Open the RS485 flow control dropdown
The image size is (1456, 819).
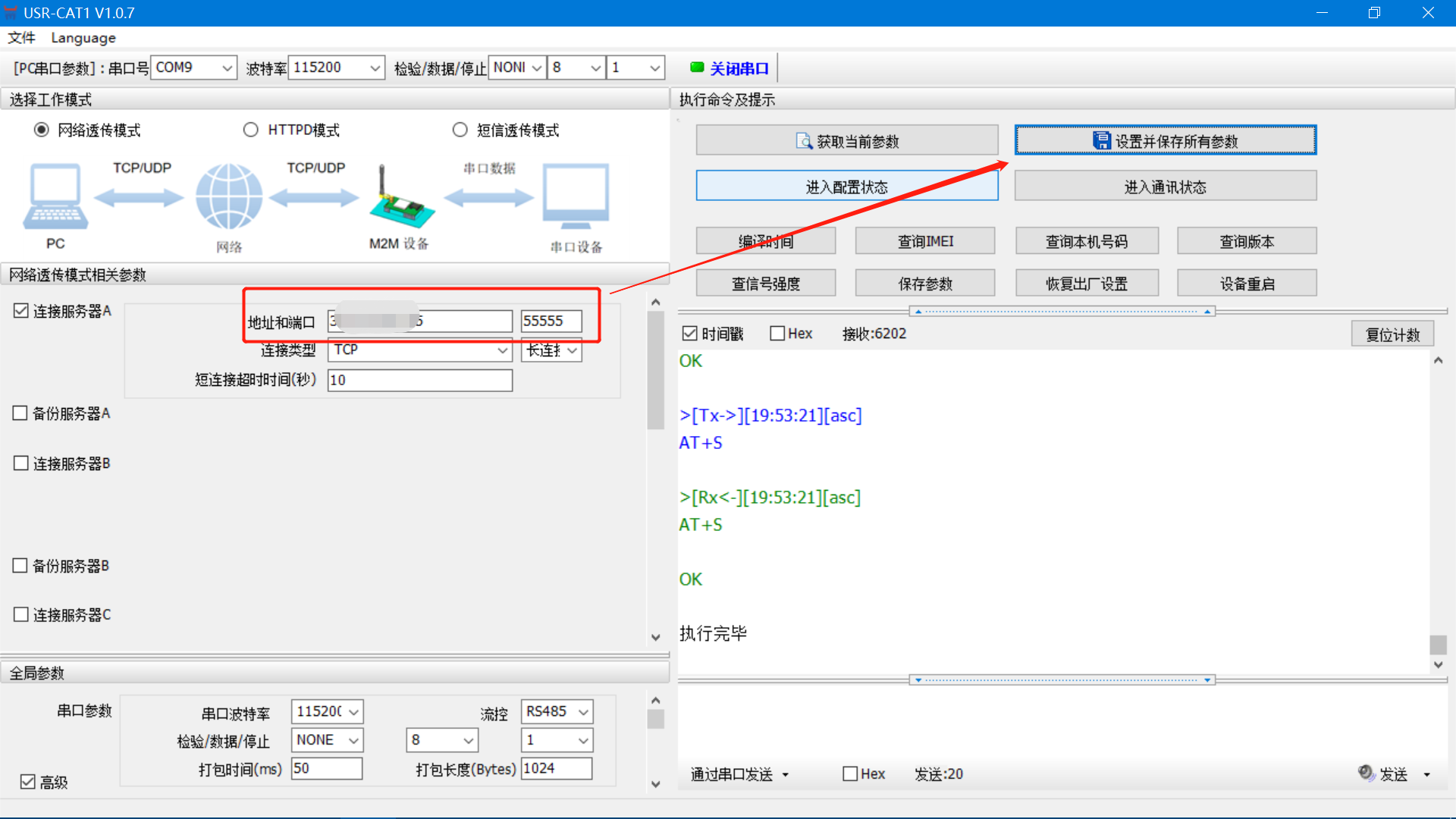point(583,712)
